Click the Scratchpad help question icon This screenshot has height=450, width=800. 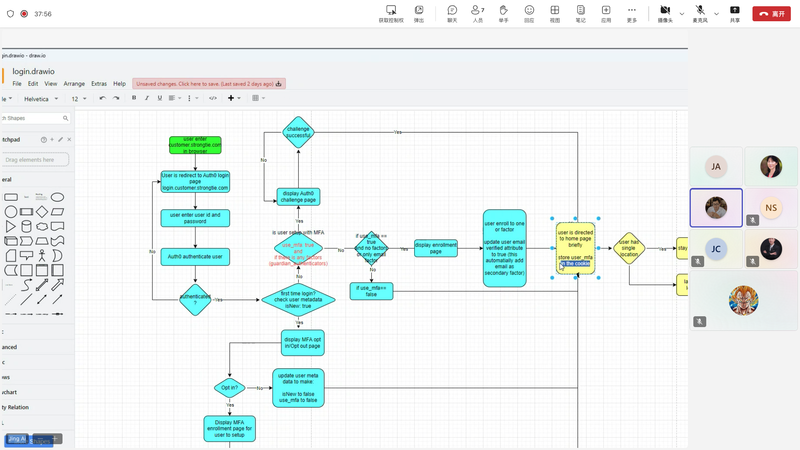coord(44,140)
